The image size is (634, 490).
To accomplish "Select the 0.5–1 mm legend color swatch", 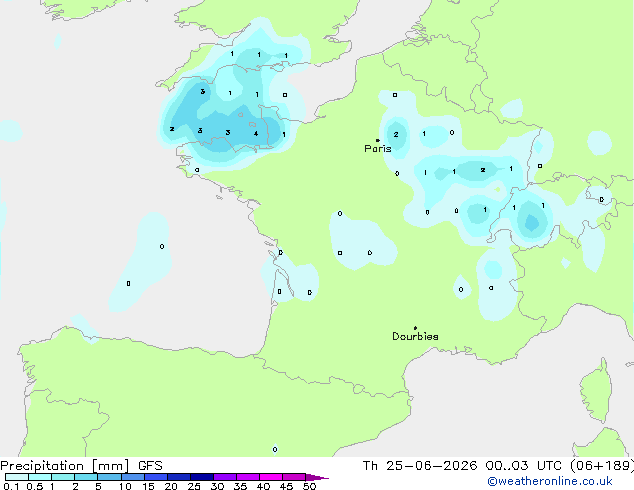I will pos(40,477).
